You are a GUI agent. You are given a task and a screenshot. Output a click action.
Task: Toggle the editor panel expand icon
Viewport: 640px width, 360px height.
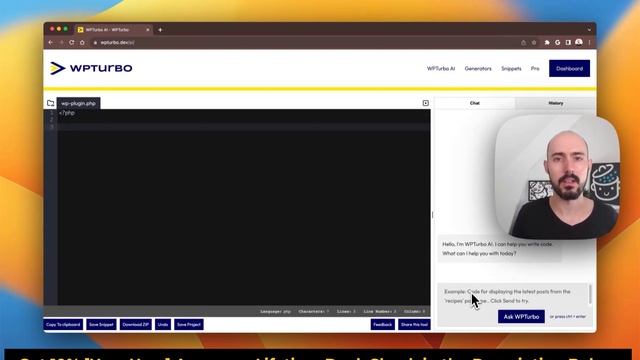[x=426, y=103]
